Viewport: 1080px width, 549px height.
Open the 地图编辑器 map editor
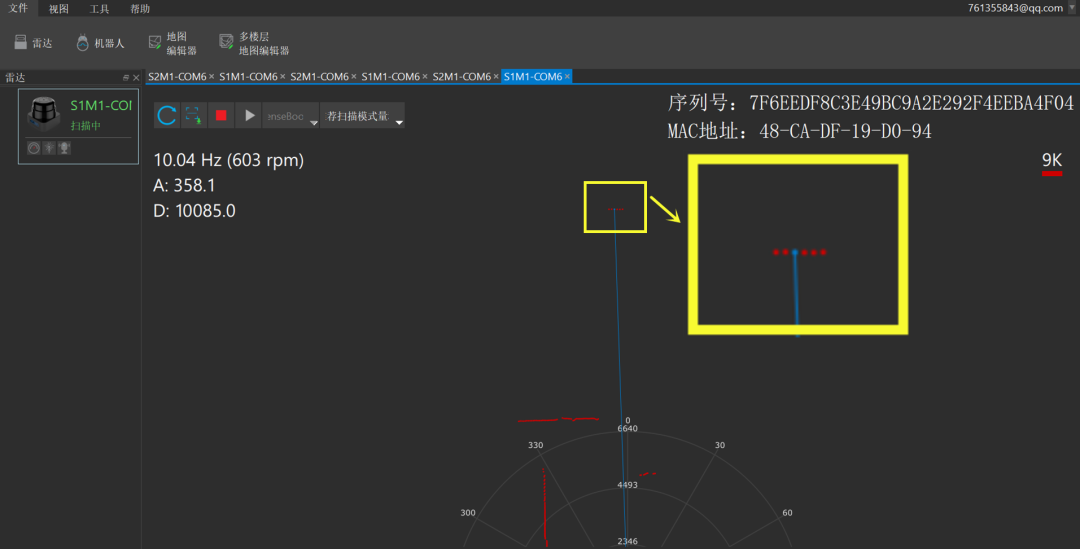(173, 43)
